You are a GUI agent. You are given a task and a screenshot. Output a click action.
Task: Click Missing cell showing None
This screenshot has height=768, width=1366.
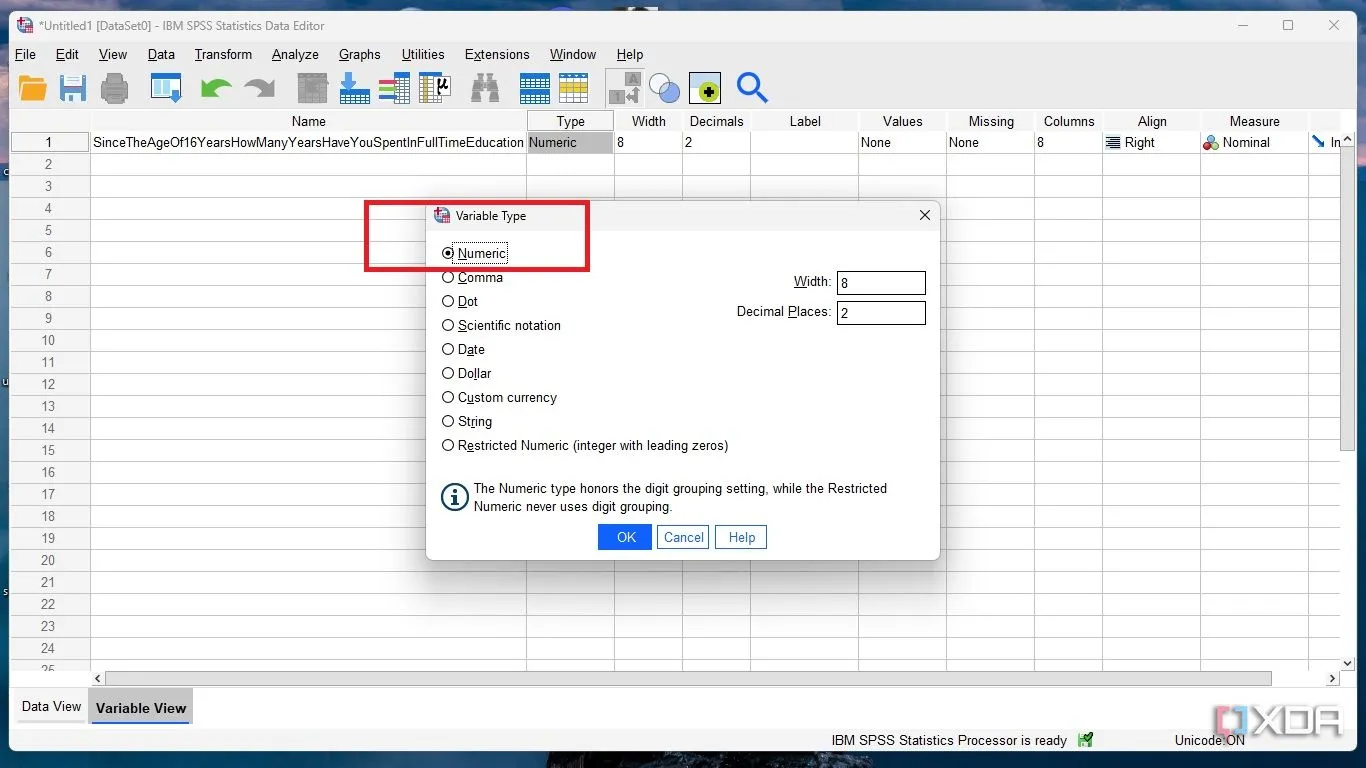990,142
